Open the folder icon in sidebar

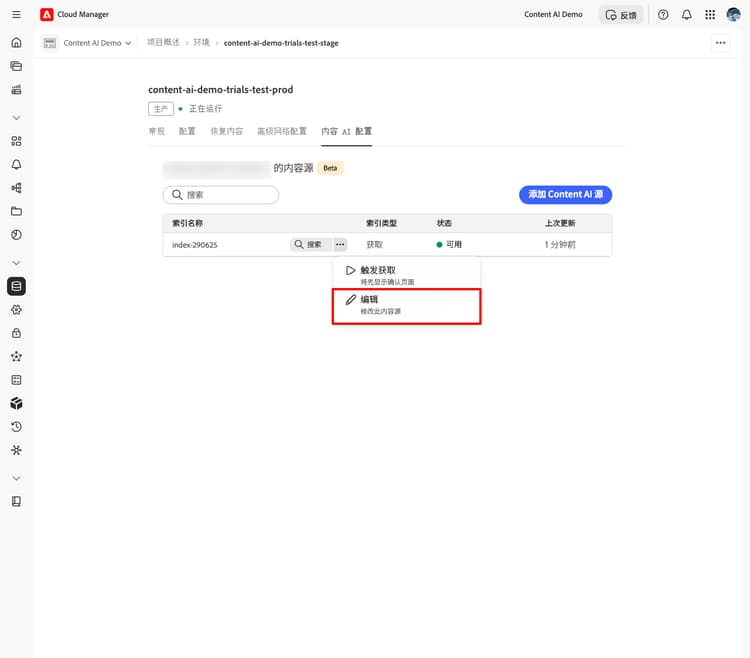click(16, 211)
